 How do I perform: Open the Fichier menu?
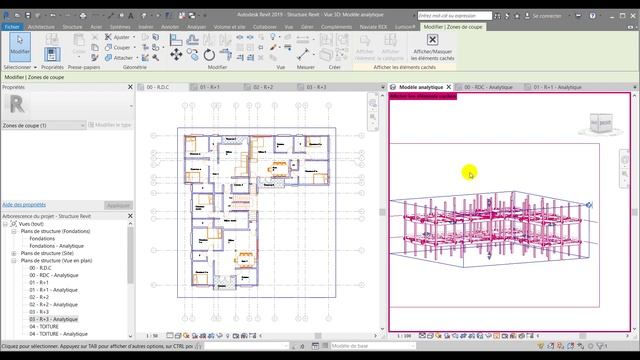click(12, 27)
